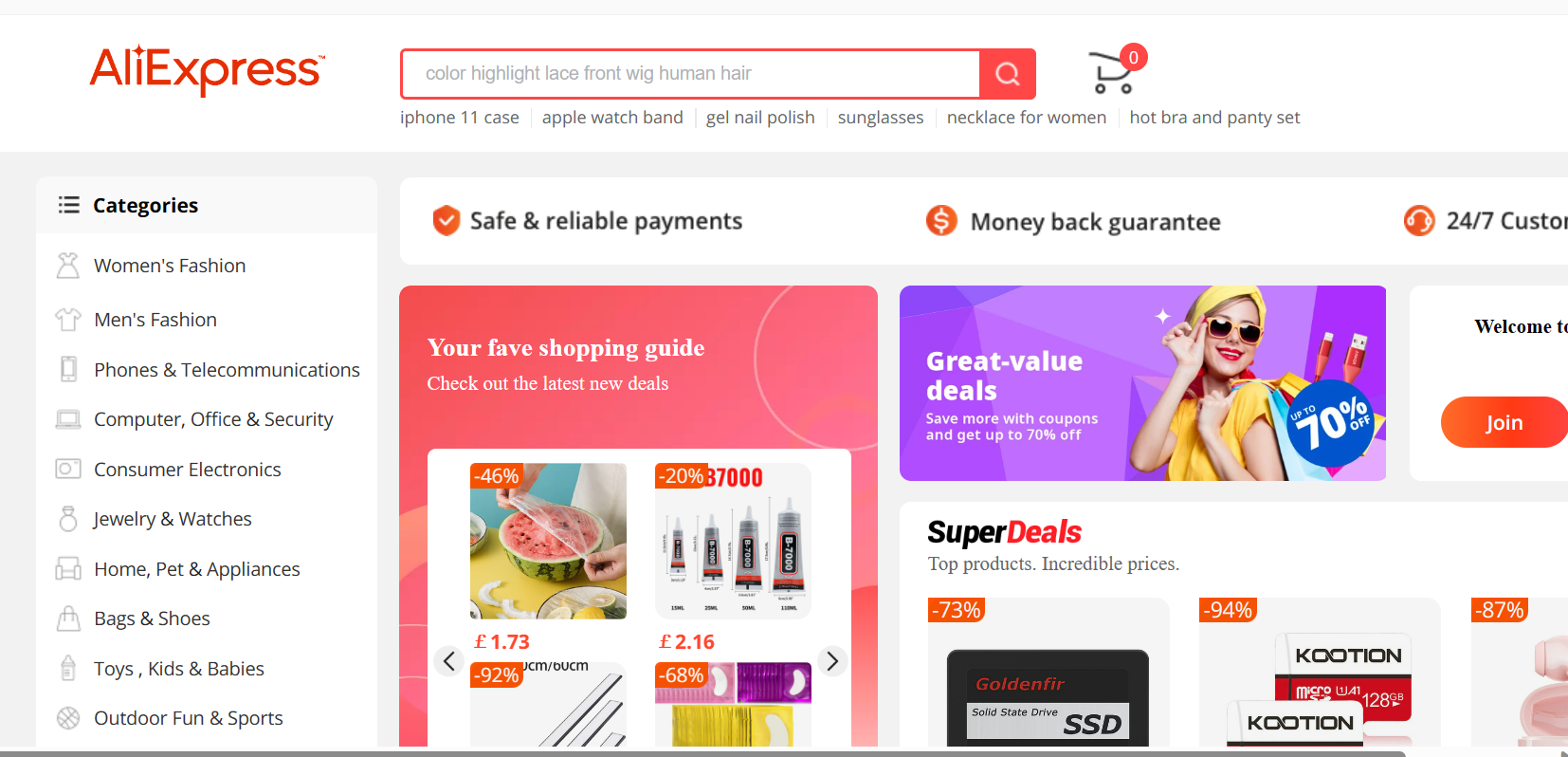Open Computer, Office & Security category
1568x757 pixels.
coord(213,419)
